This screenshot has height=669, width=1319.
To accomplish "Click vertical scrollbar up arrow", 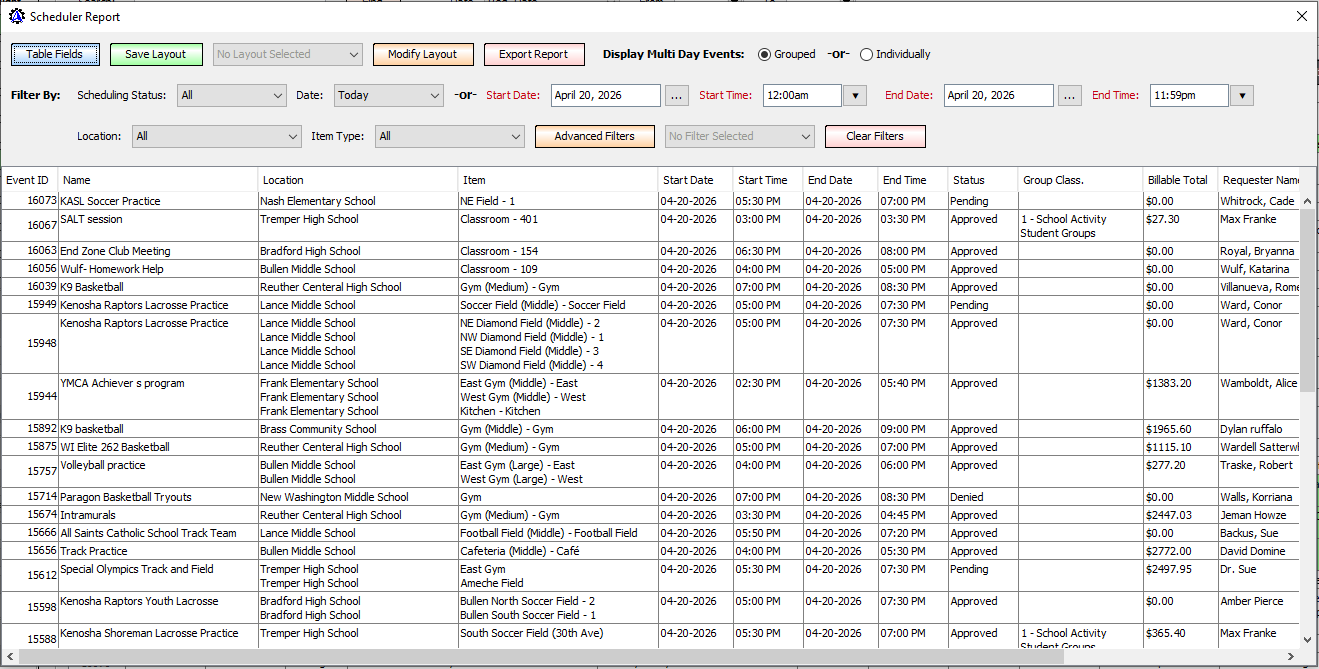I will pos(1308,176).
